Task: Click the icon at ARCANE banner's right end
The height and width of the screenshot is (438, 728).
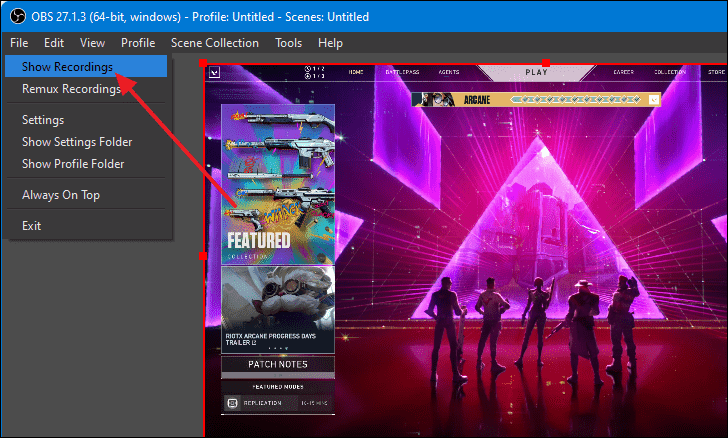Action: click(654, 99)
